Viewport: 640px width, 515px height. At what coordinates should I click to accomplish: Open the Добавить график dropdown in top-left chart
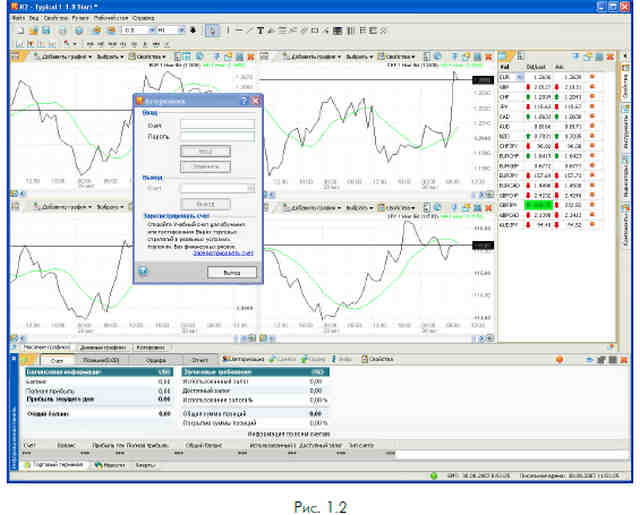coord(63,57)
